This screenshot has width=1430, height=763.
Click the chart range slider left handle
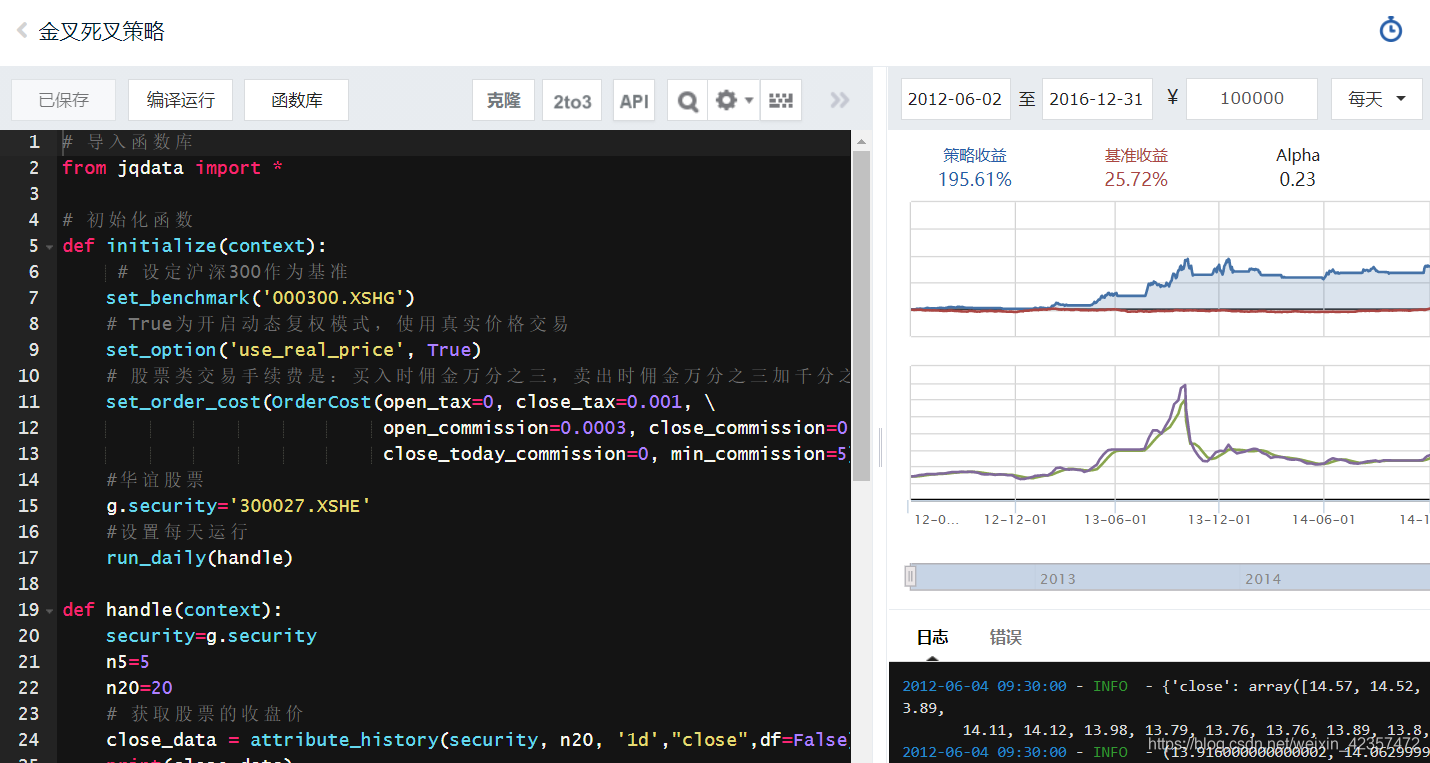(x=910, y=576)
